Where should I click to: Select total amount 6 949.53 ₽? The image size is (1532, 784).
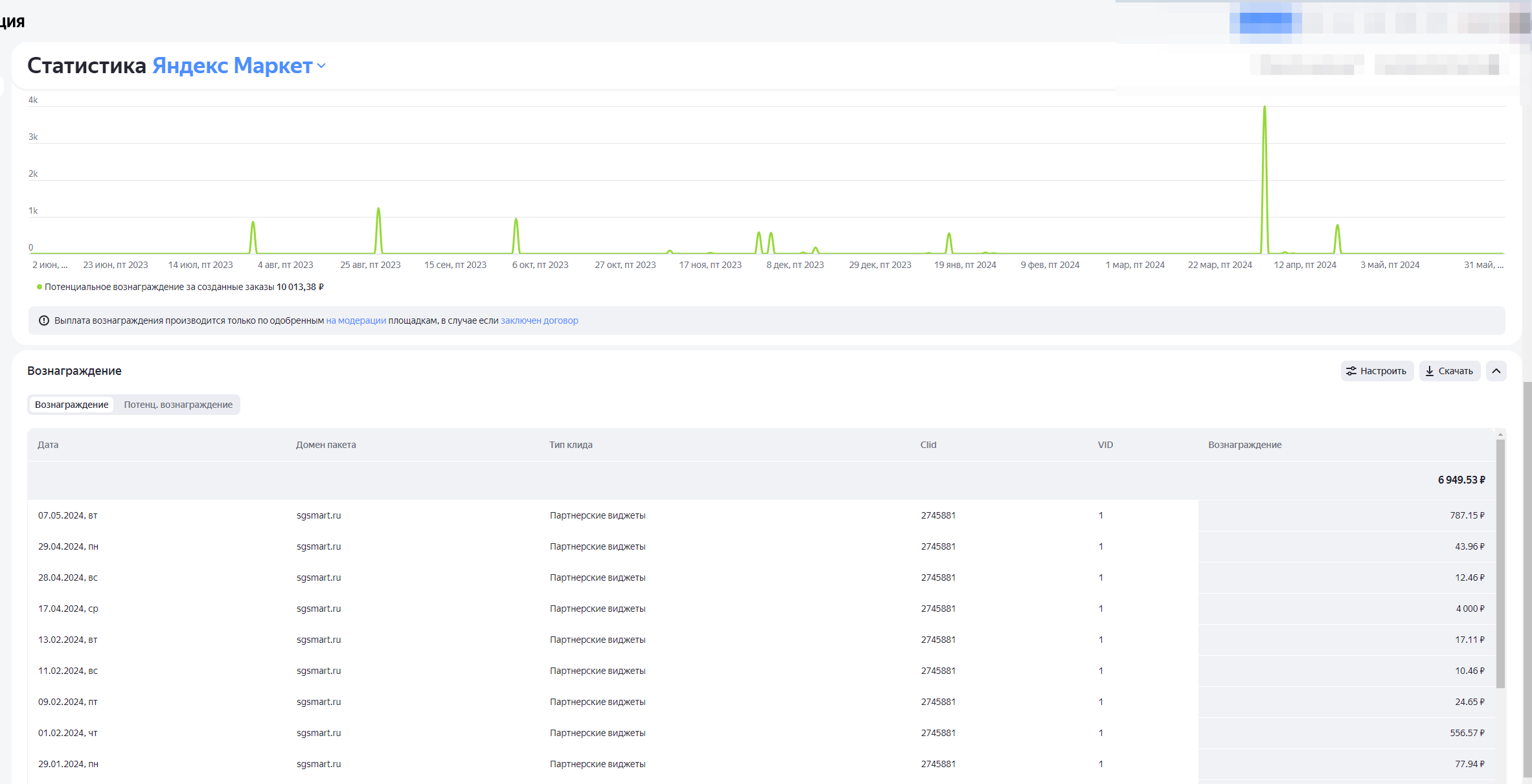(x=1461, y=480)
